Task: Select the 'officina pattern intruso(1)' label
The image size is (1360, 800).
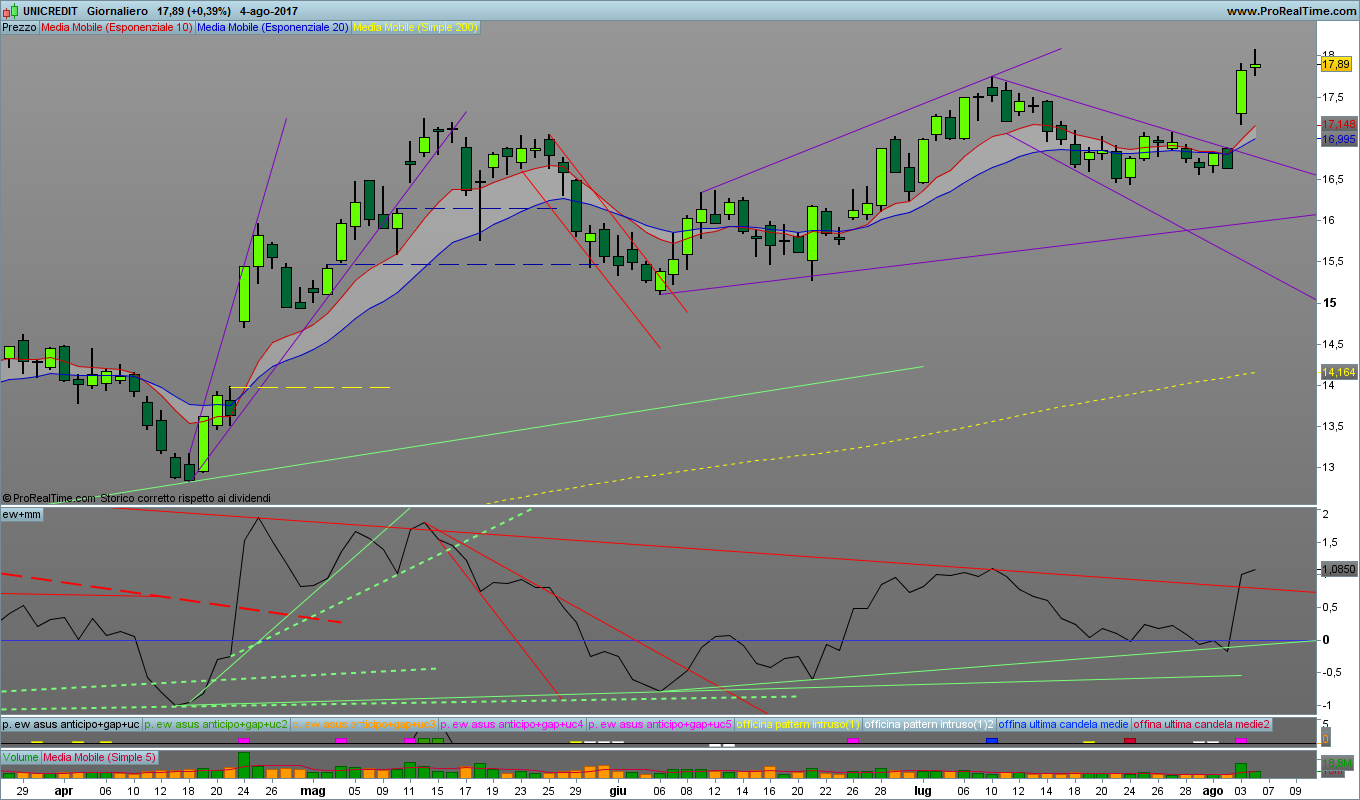Action: tap(798, 723)
